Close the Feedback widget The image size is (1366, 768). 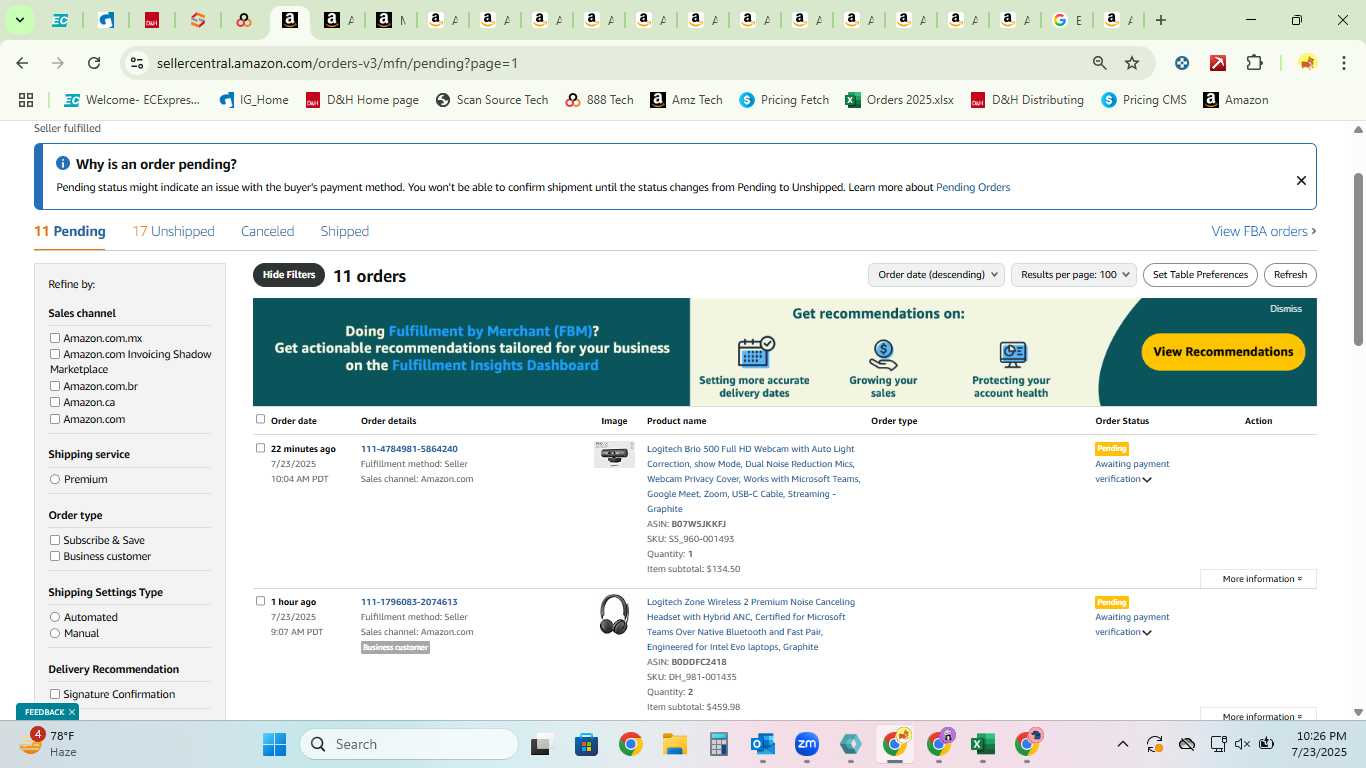point(72,712)
